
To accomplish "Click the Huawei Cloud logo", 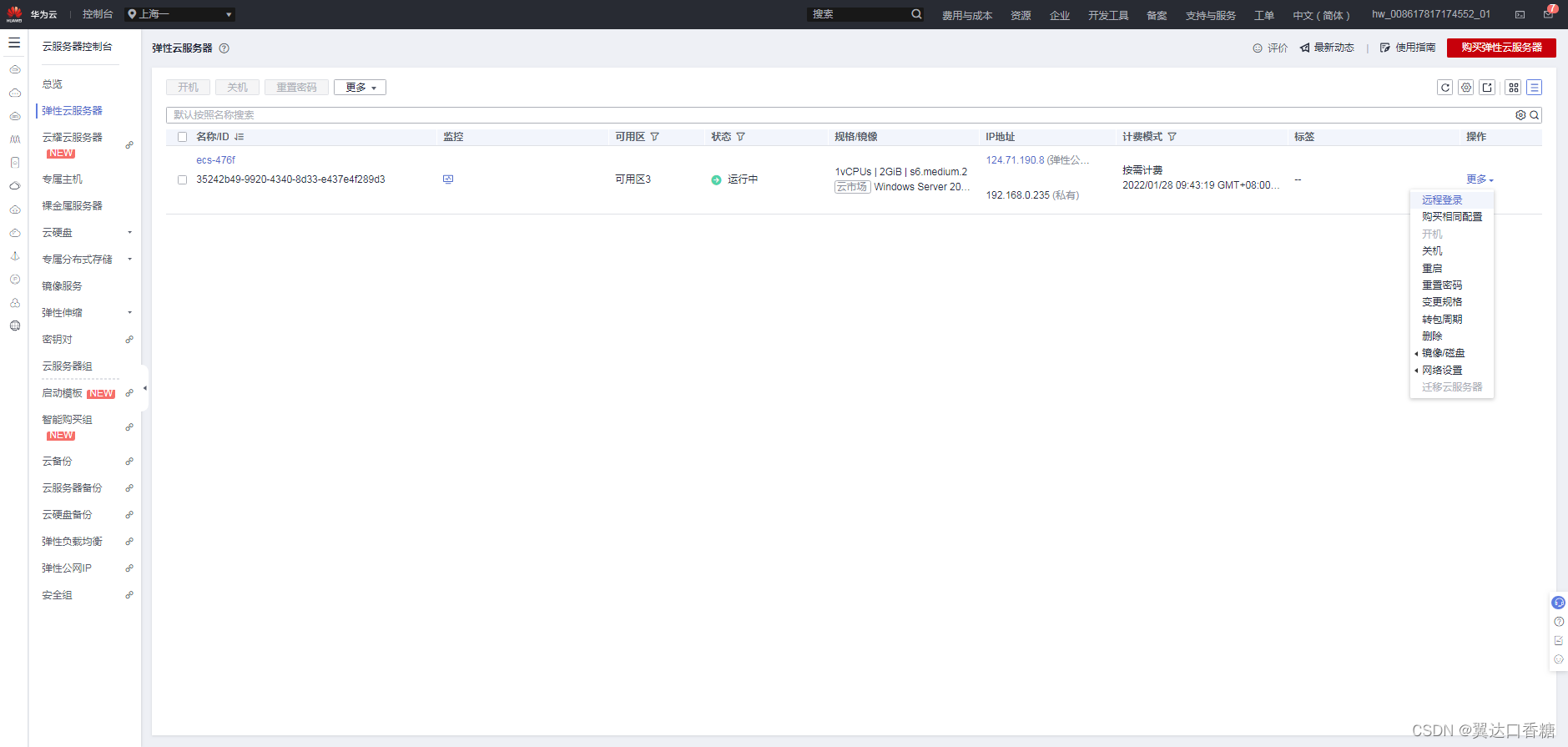I will click(x=14, y=14).
